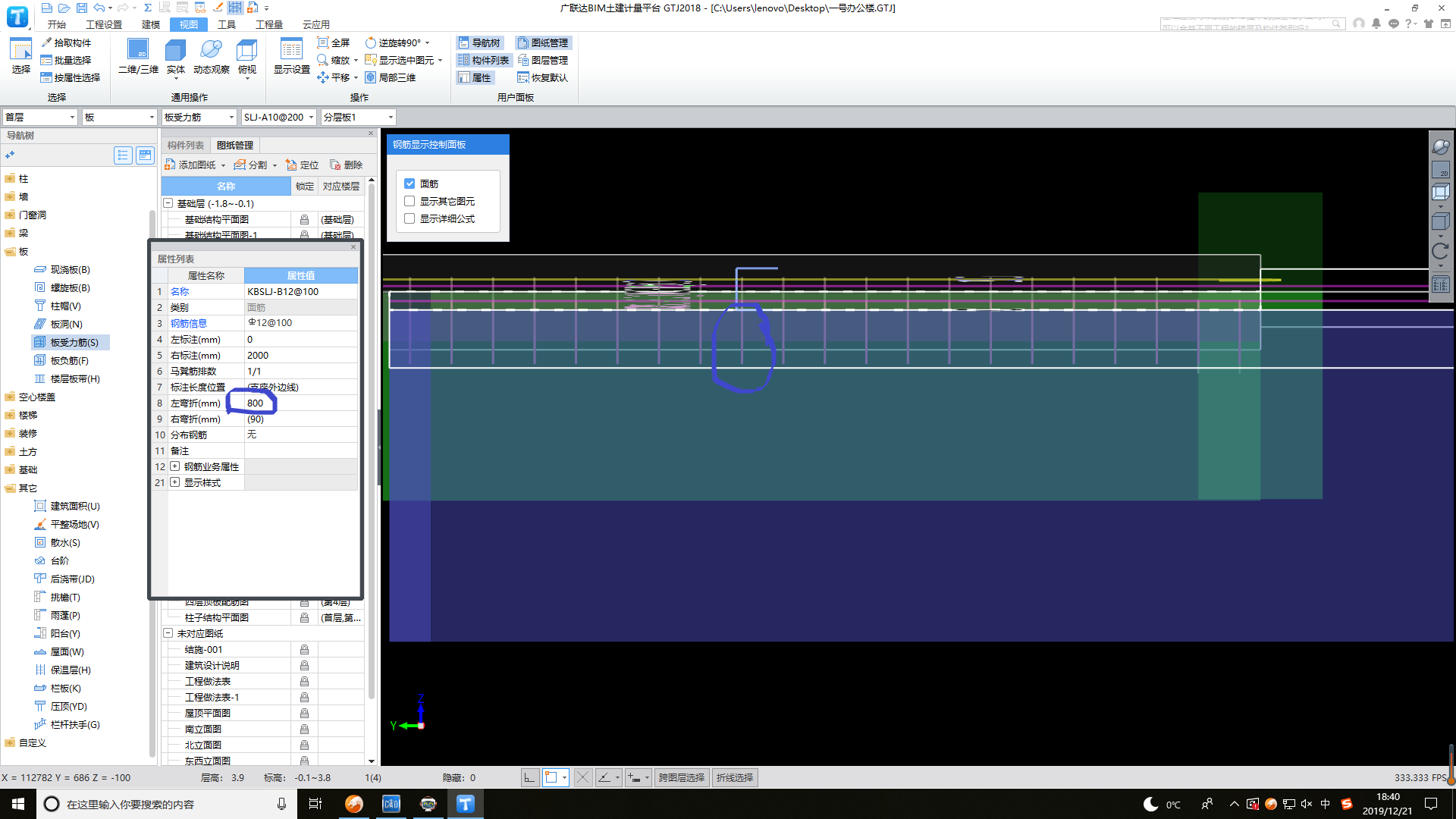The height and width of the screenshot is (819, 1456).
Task: Activate 动态观察 orbit tool
Action: point(212,57)
